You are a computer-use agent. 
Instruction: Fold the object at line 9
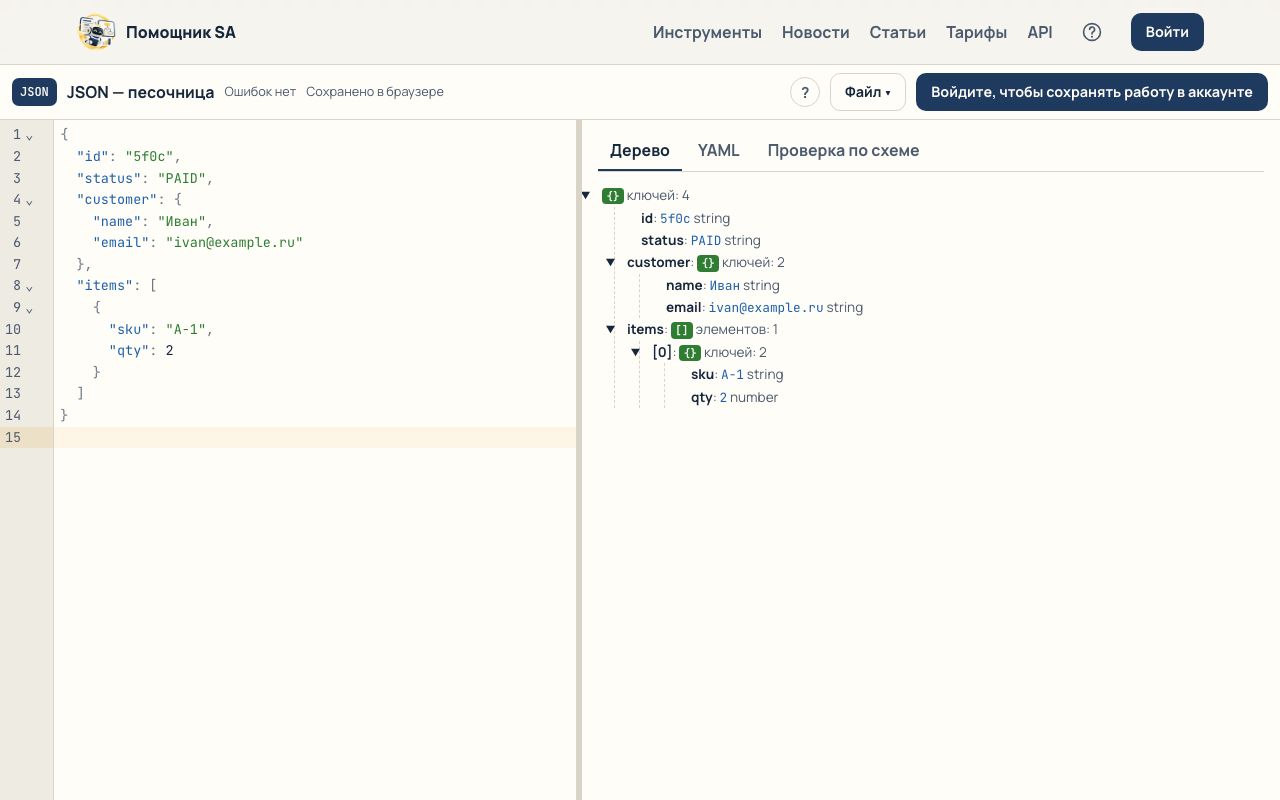click(29, 309)
